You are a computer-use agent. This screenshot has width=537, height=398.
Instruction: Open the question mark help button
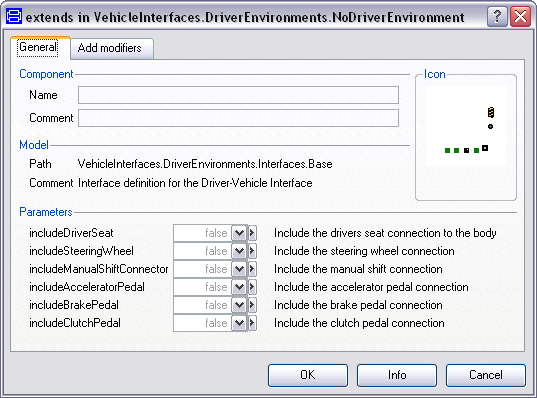click(x=497, y=16)
